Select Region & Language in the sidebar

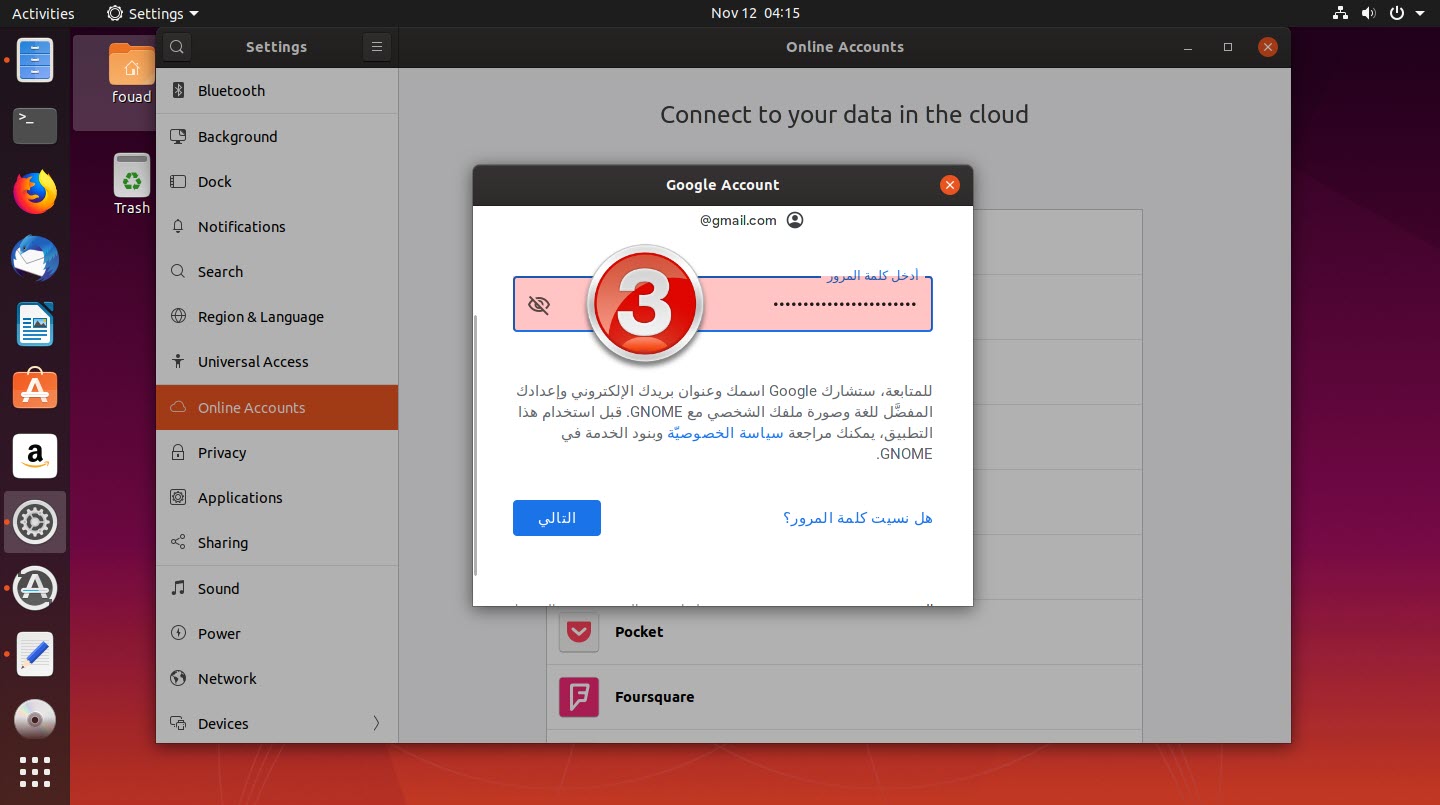277,317
